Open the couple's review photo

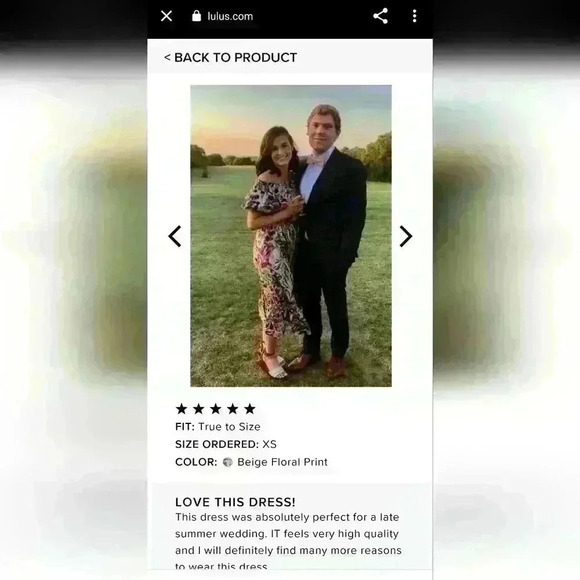(x=291, y=236)
